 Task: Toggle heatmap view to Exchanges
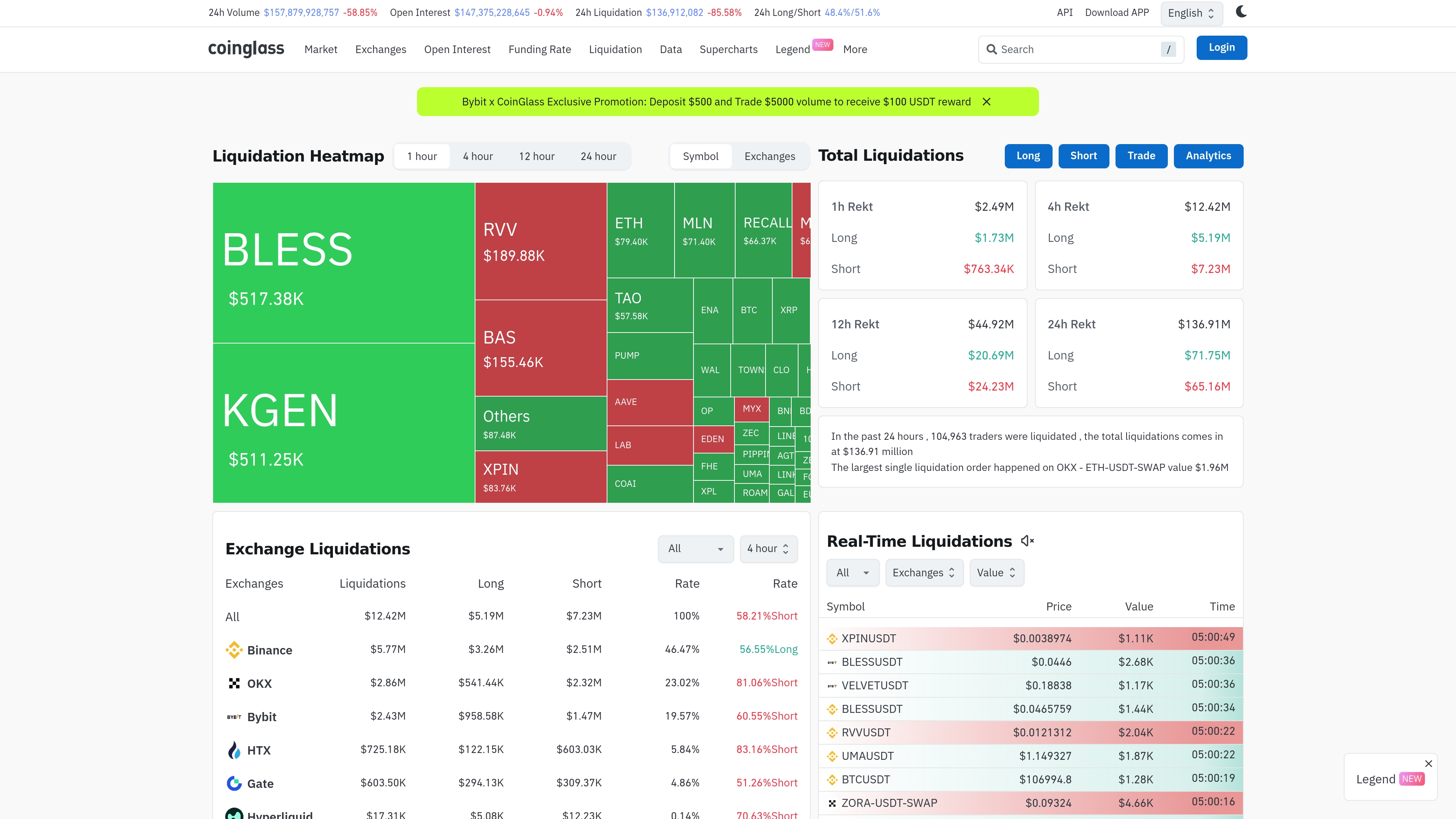click(x=769, y=157)
